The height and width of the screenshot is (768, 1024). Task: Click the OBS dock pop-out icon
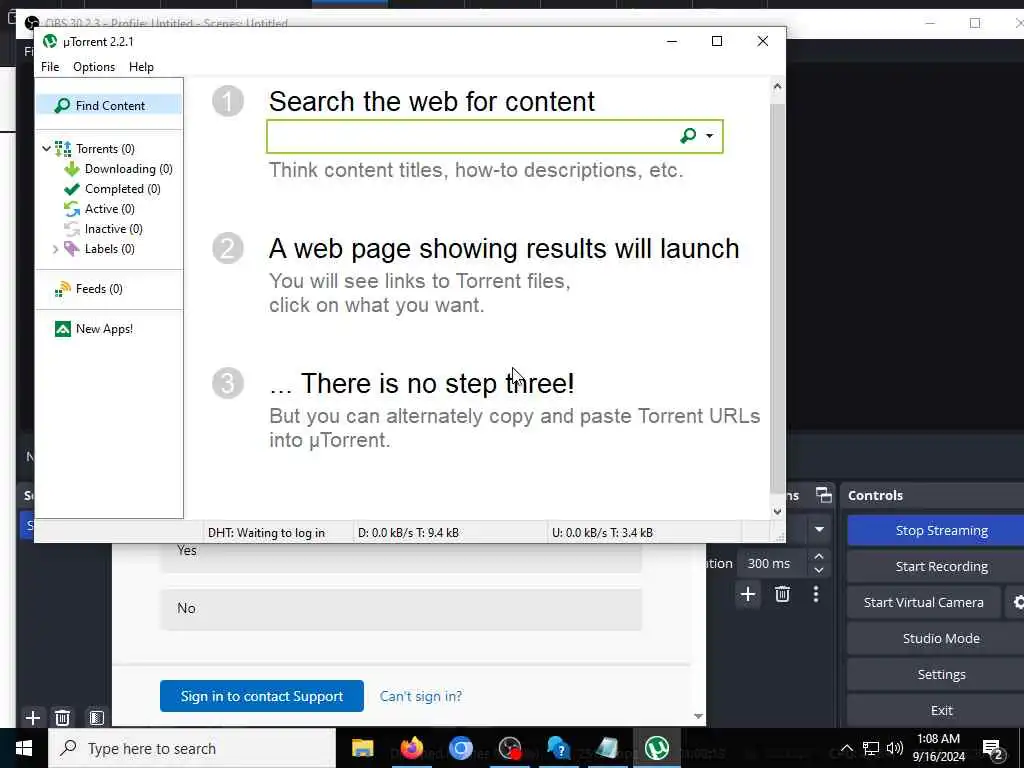(824, 495)
